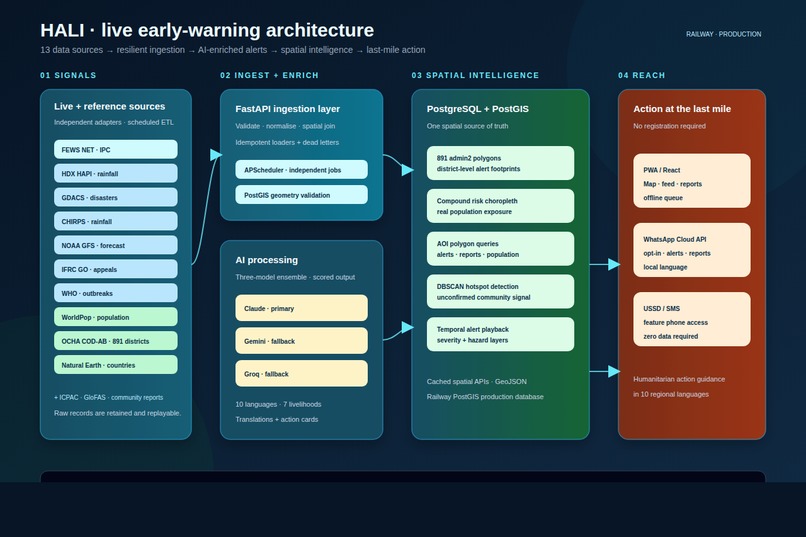
Task: Click the Independent adapters · scheduled ETL text
Action: coord(114,122)
